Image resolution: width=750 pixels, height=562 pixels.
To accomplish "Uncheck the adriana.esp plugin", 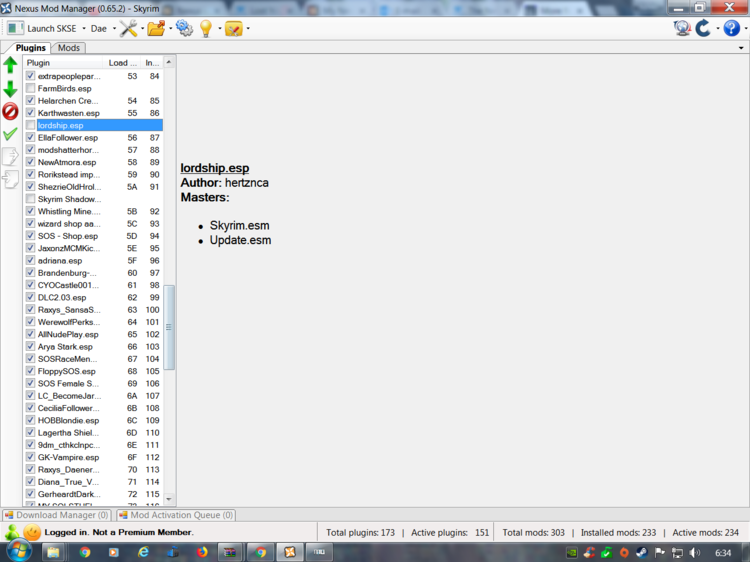I will (31, 260).
